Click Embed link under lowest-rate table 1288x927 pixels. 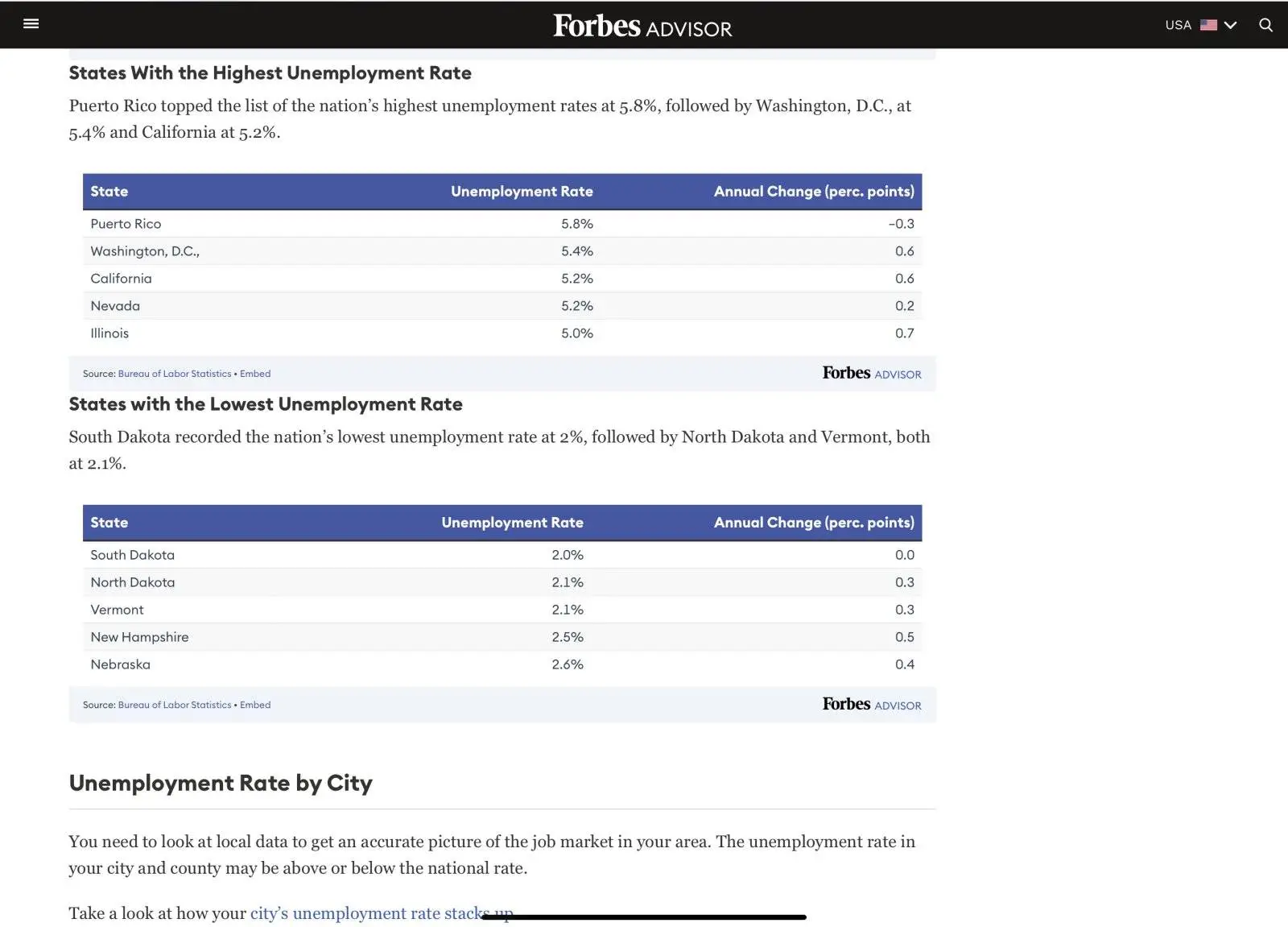click(x=255, y=705)
